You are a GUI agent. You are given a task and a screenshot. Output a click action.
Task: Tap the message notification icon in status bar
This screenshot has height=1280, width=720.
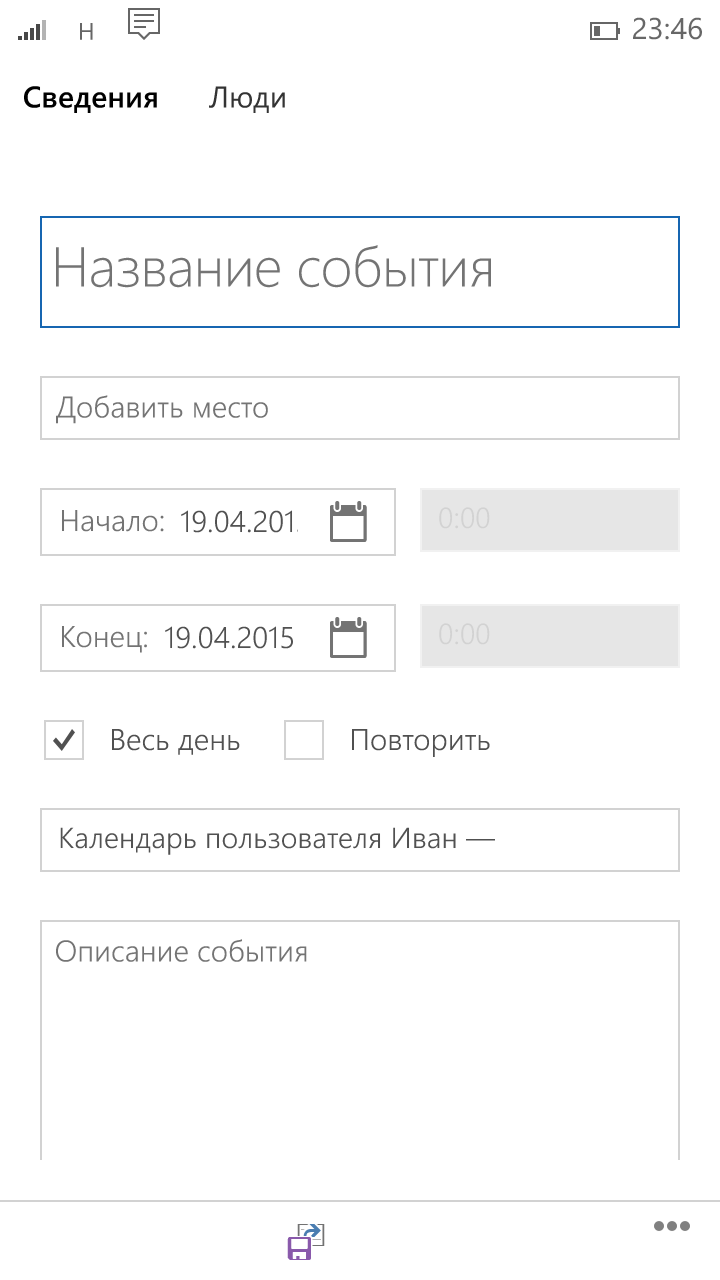pos(144,24)
